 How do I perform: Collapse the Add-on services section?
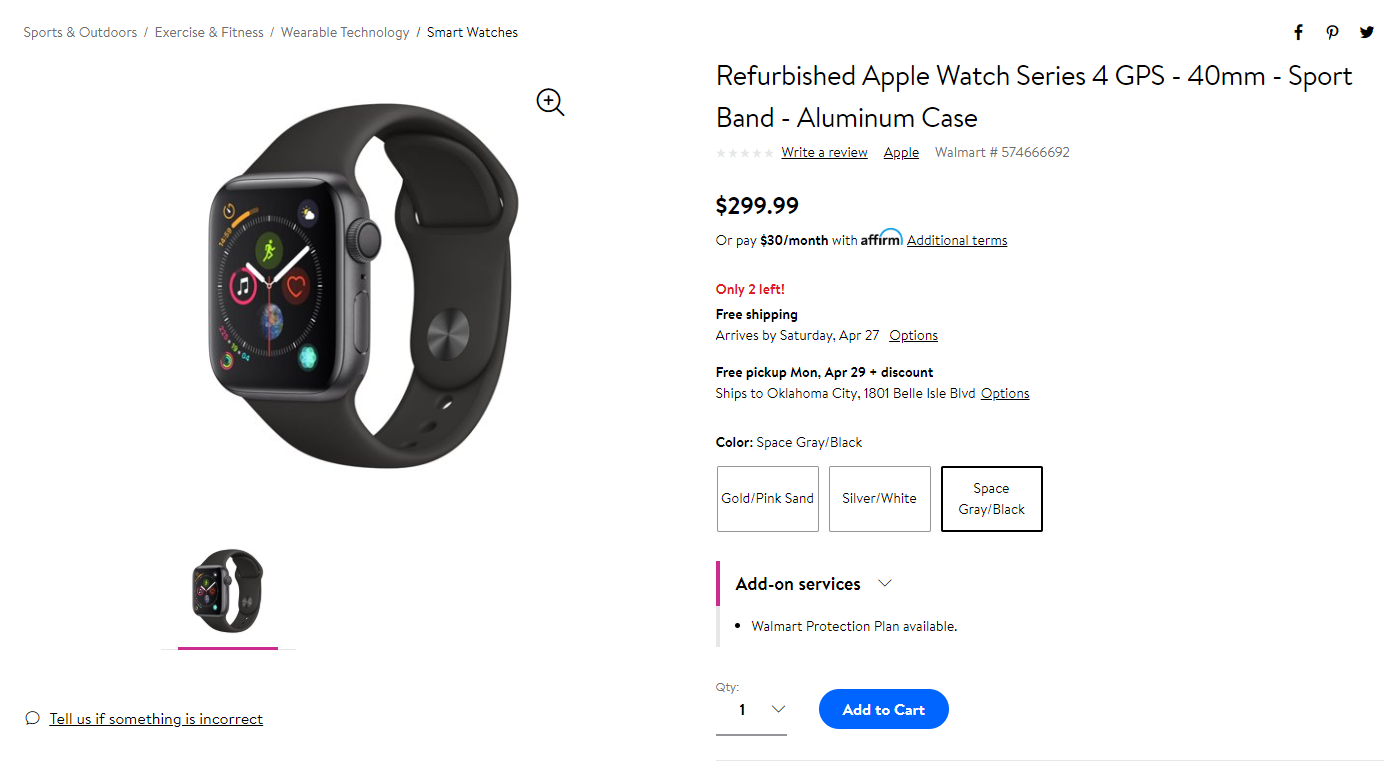[884, 583]
